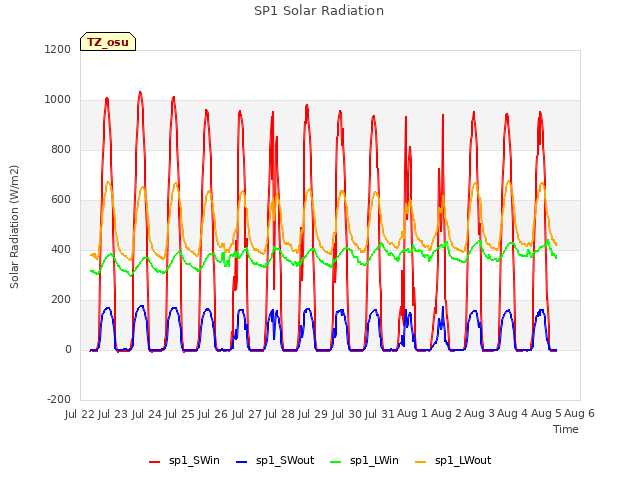Click the TZ_osu annotation label
640x480 pixels.
[108, 42]
